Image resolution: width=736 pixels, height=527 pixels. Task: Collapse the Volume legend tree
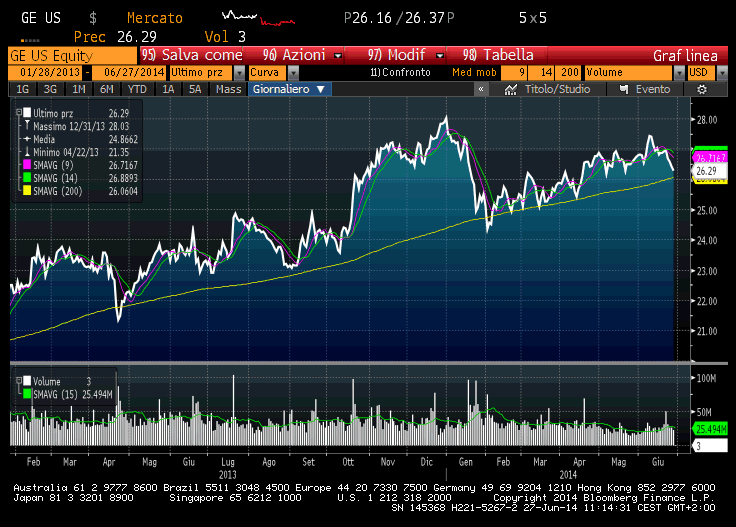pyautogui.click(x=17, y=381)
